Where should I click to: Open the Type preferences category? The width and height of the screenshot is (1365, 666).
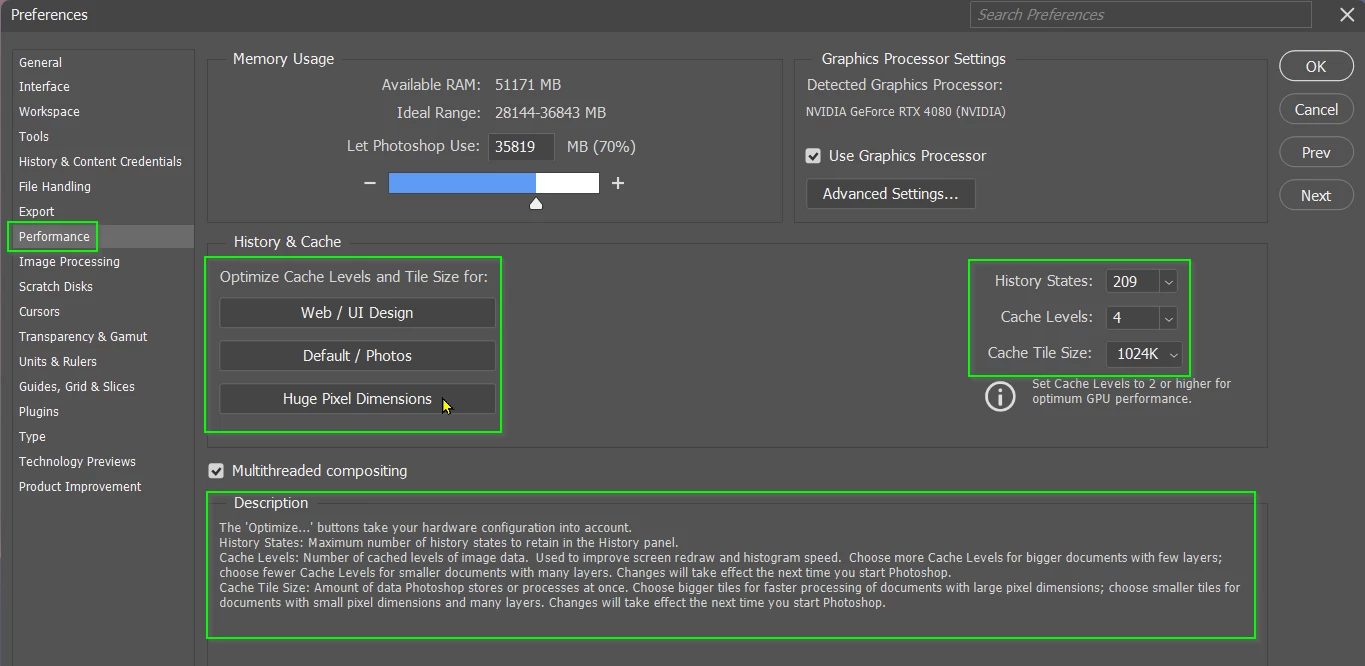click(x=32, y=437)
